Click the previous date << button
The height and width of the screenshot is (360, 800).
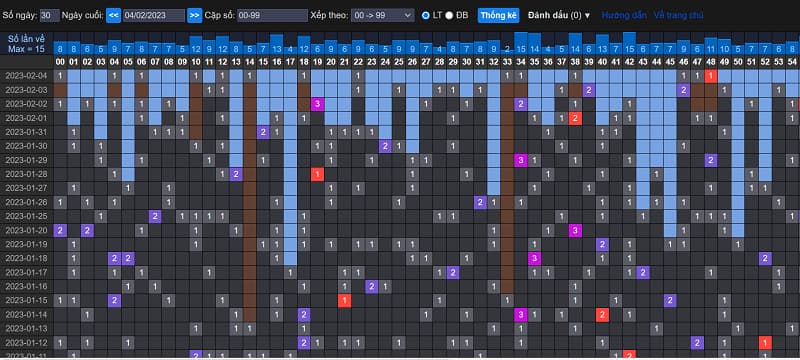pos(113,15)
